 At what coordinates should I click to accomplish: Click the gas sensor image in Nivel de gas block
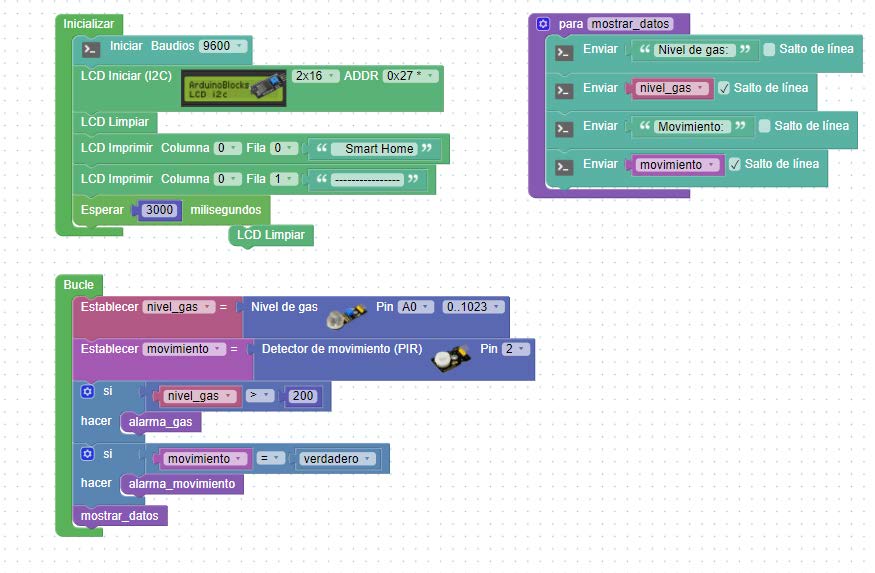[346, 316]
